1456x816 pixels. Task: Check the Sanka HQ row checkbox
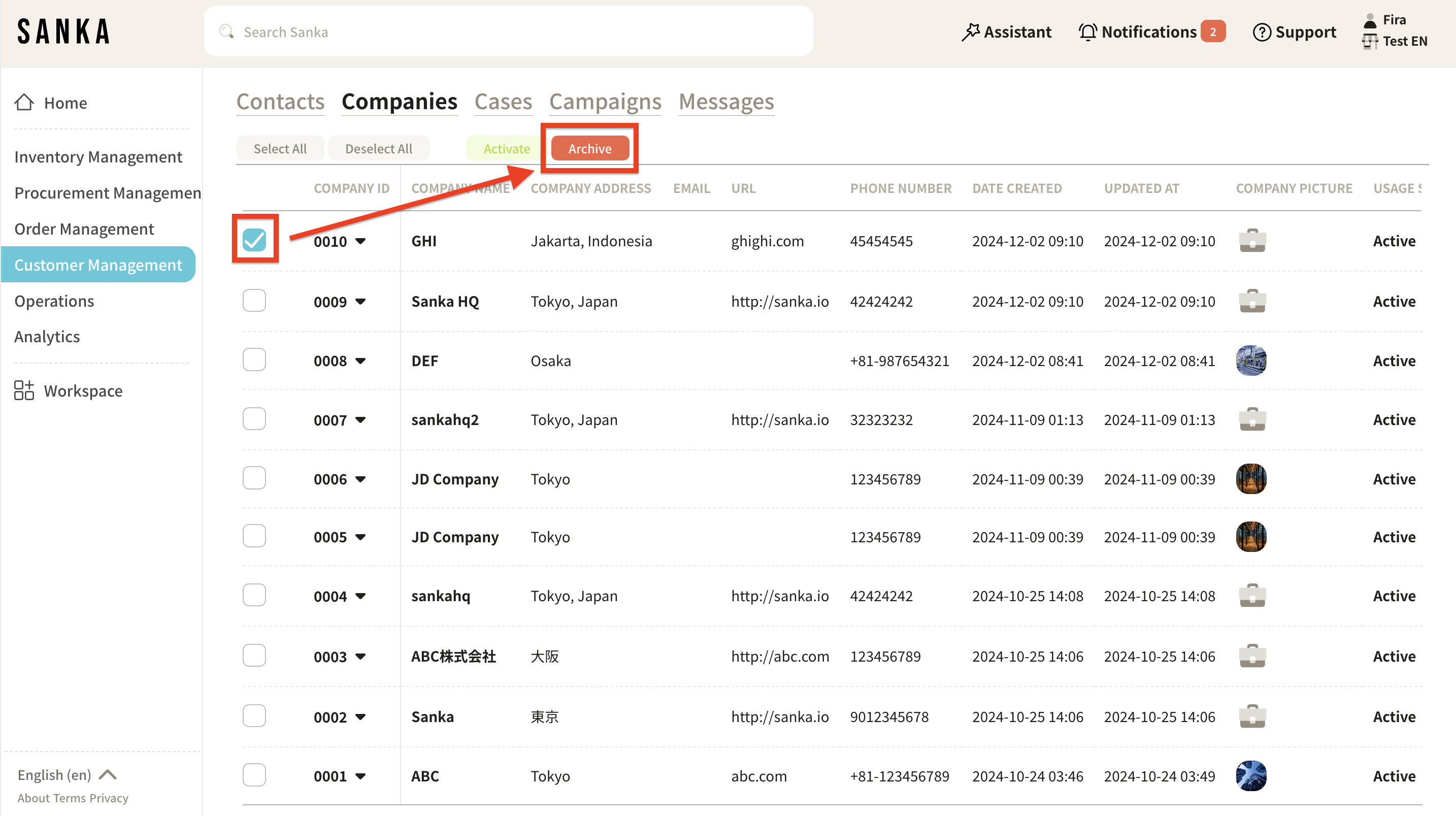[254, 301]
